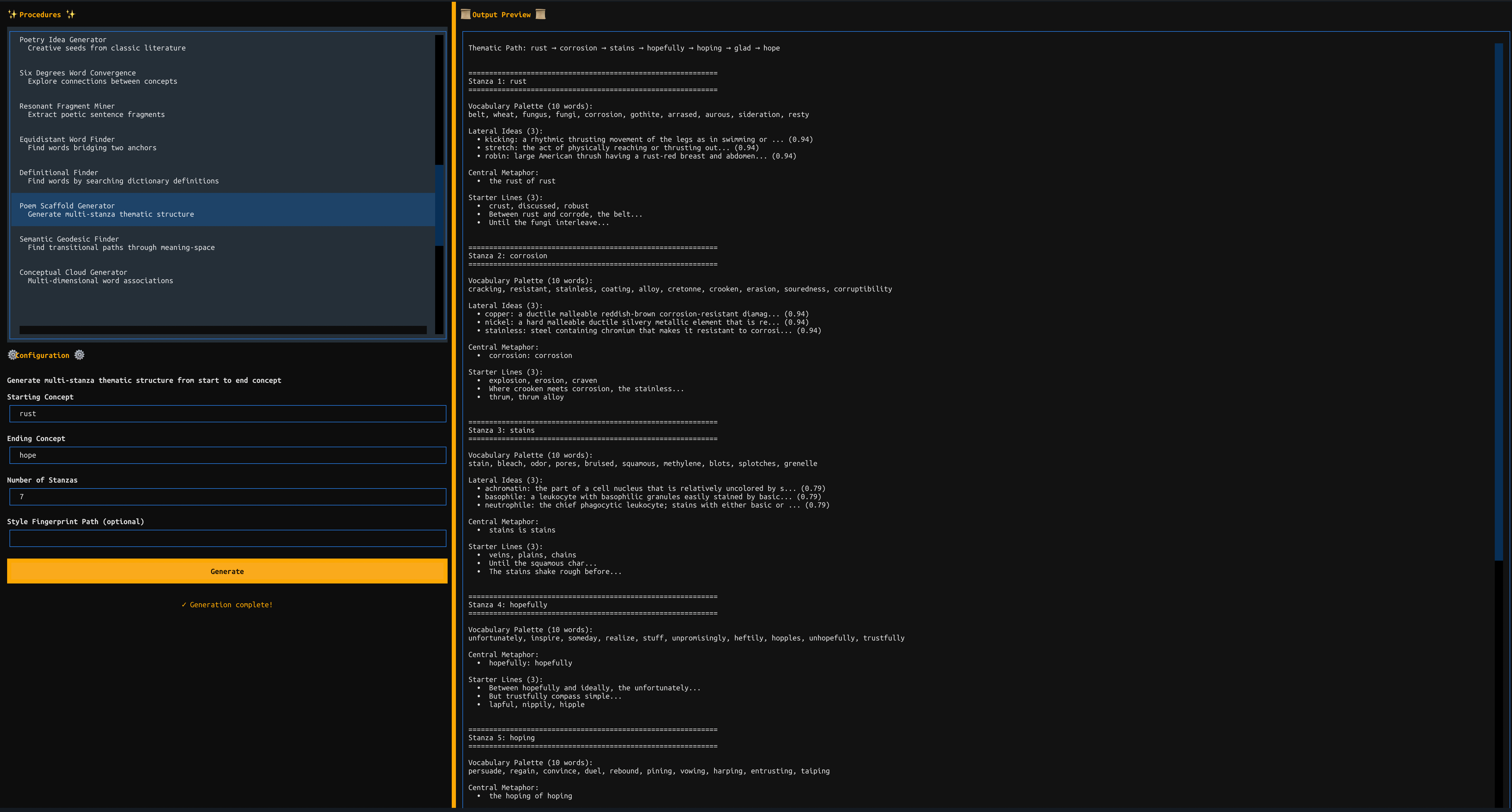Click the scroll icon left of Output Preview
Screen dimensions: 1512x812
[465, 15]
